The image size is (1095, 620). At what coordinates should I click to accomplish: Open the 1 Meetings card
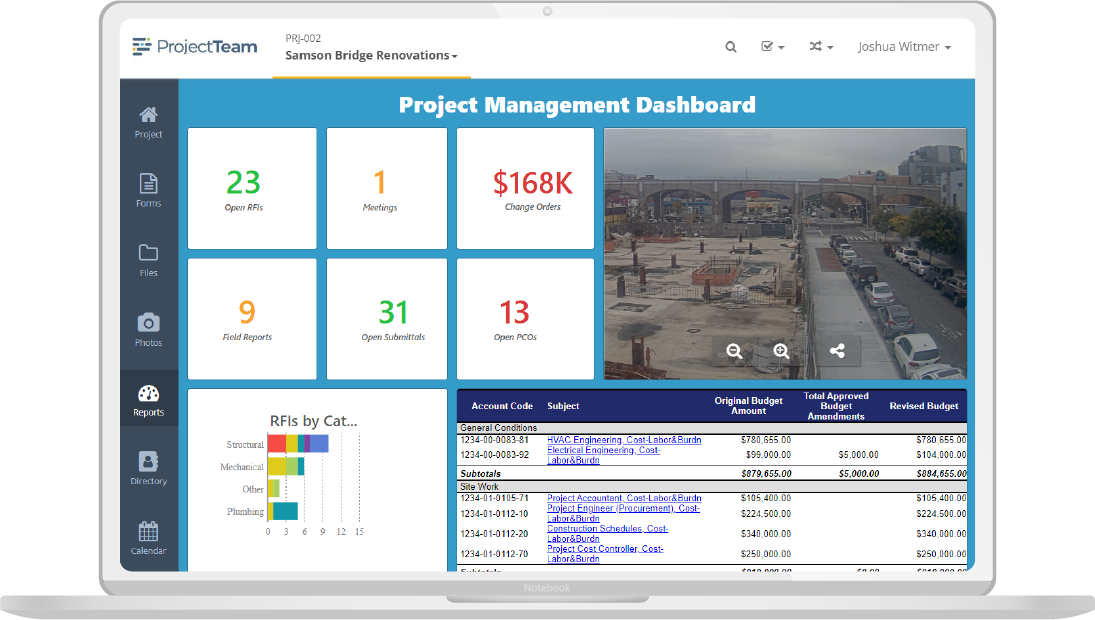pyautogui.click(x=386, y=188)
